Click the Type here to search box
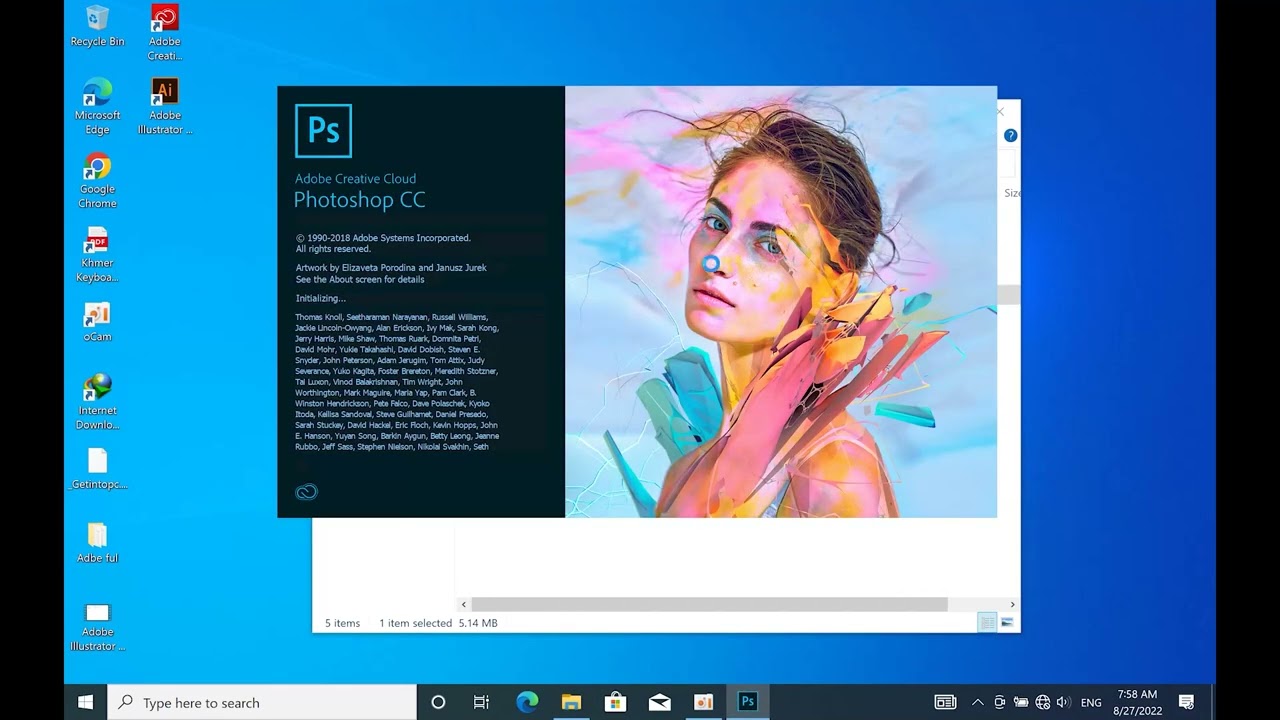This screenshot has height=720, width=1280. pos(262,702)
